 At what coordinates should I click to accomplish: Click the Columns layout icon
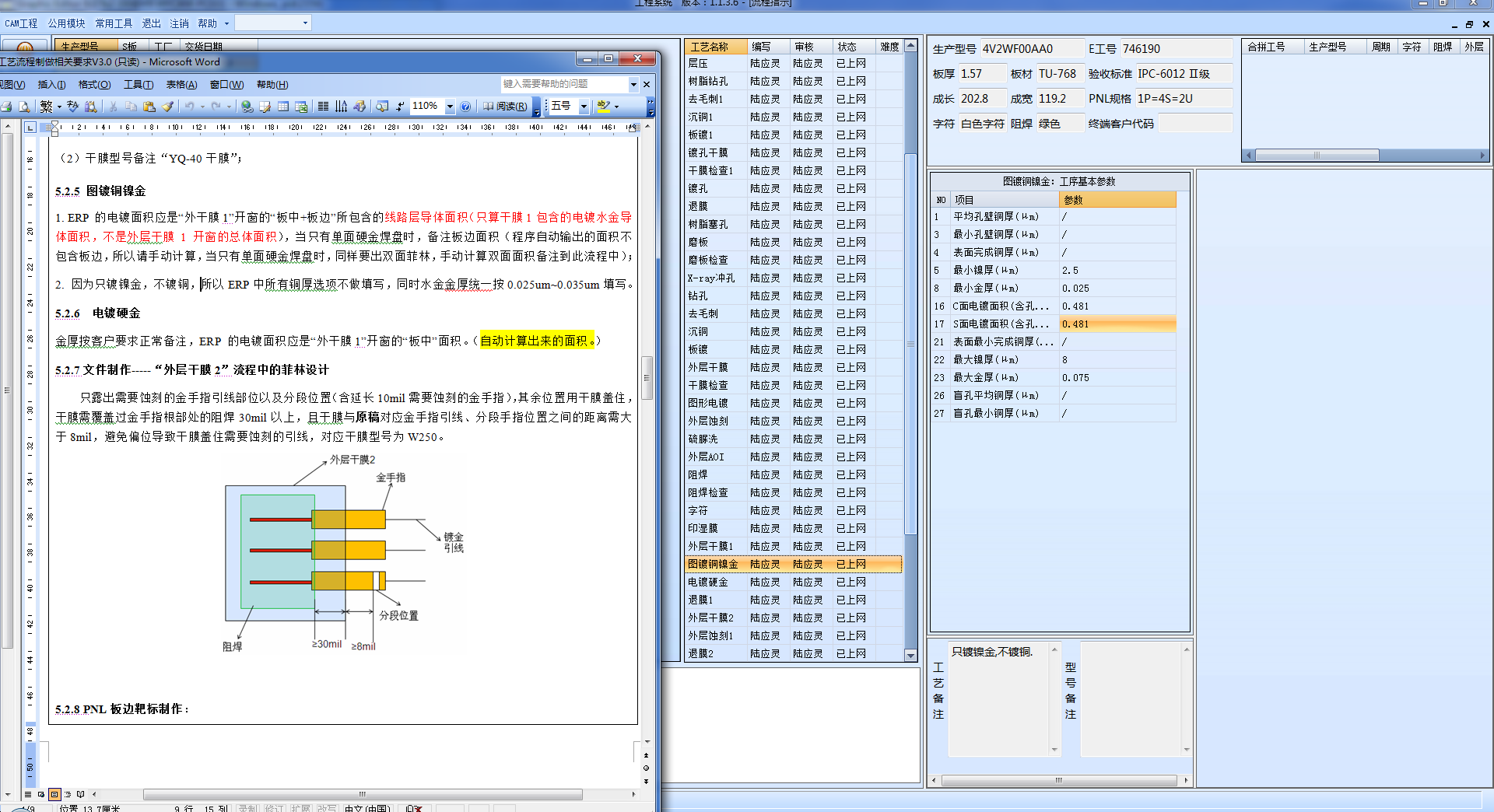pos(323,107)
